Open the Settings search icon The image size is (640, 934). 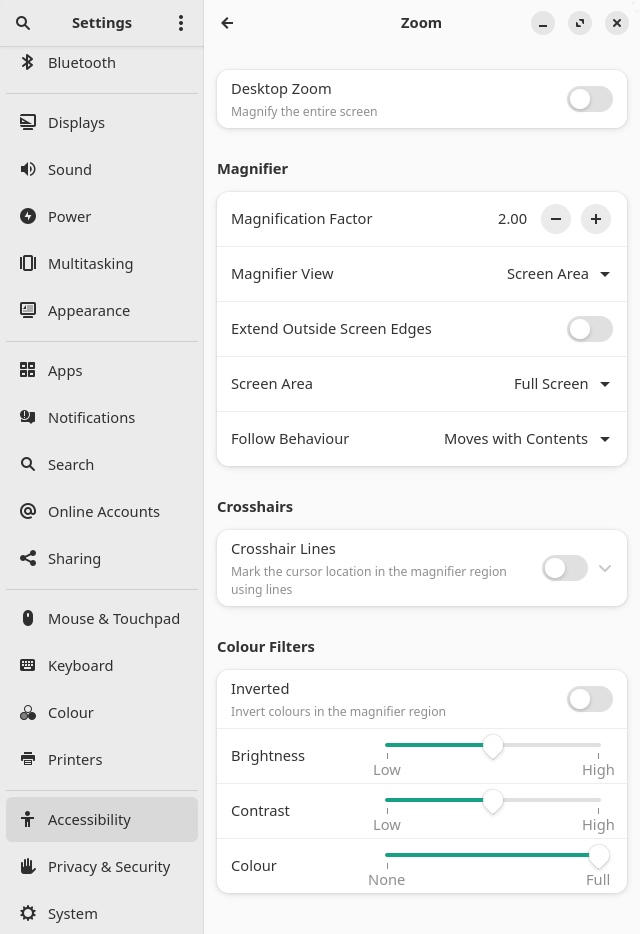(23, 23)
